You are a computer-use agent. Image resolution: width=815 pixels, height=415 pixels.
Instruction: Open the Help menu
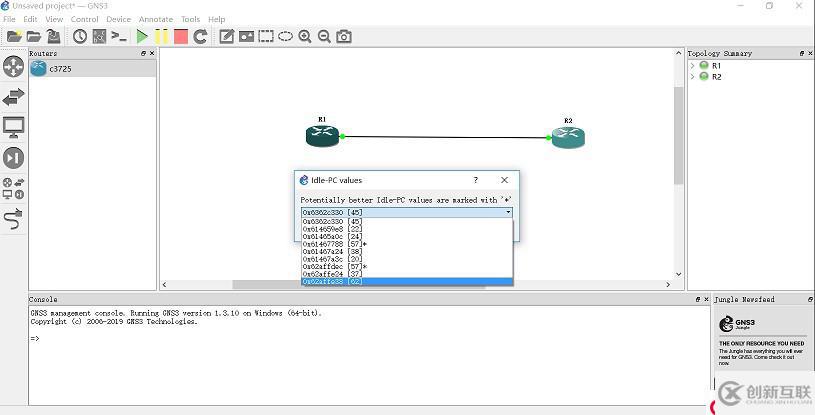click(x=217, y=19)
